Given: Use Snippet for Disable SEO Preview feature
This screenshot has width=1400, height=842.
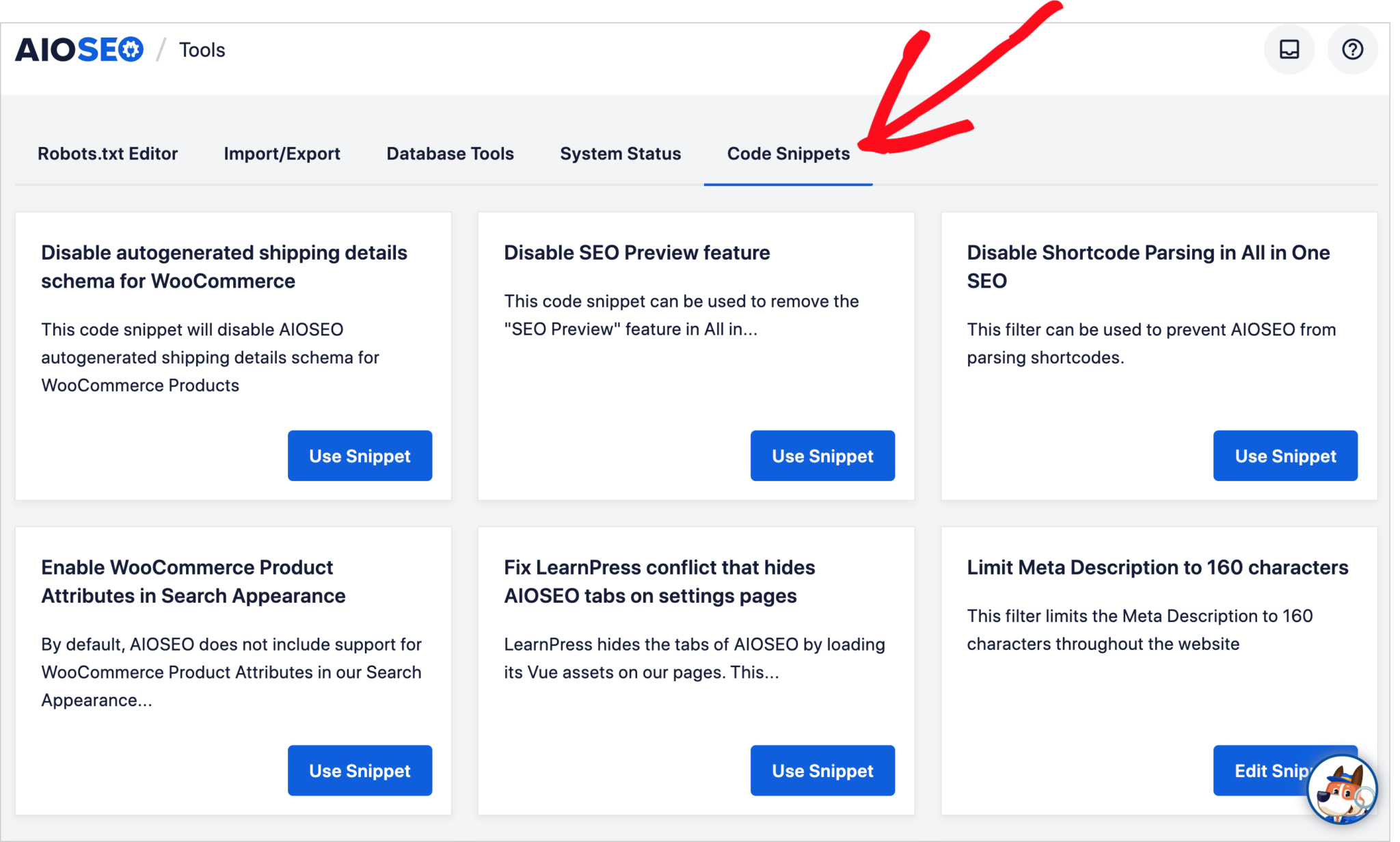Looking at the screenshot, I should 822,456.
